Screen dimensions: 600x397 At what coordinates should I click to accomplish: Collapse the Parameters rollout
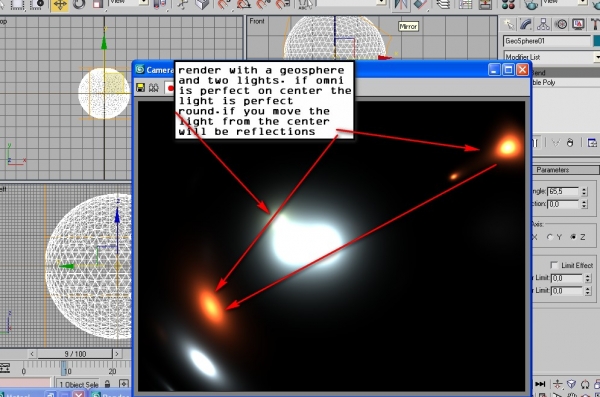(566, 170)
